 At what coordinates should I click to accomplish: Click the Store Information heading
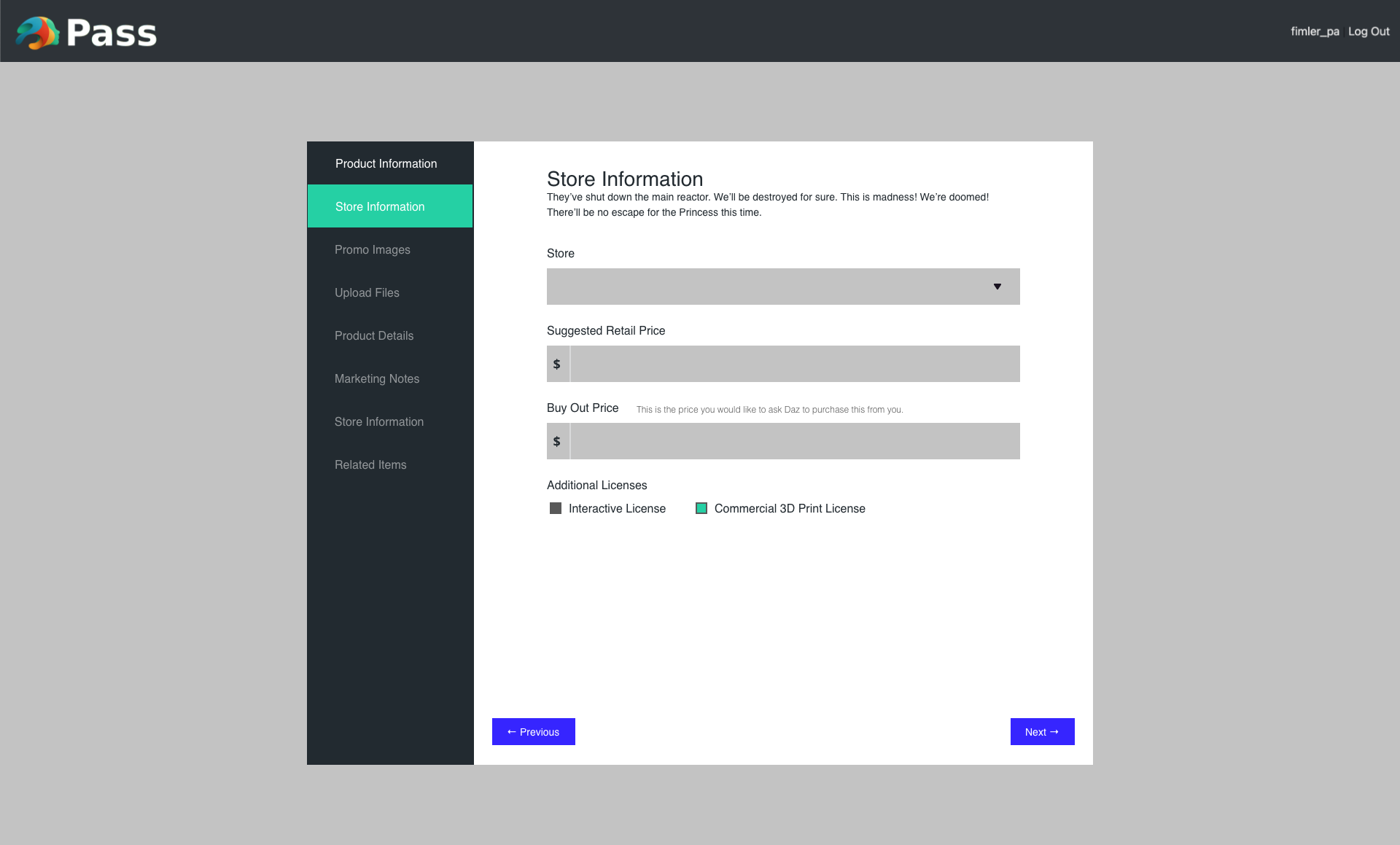625,179
